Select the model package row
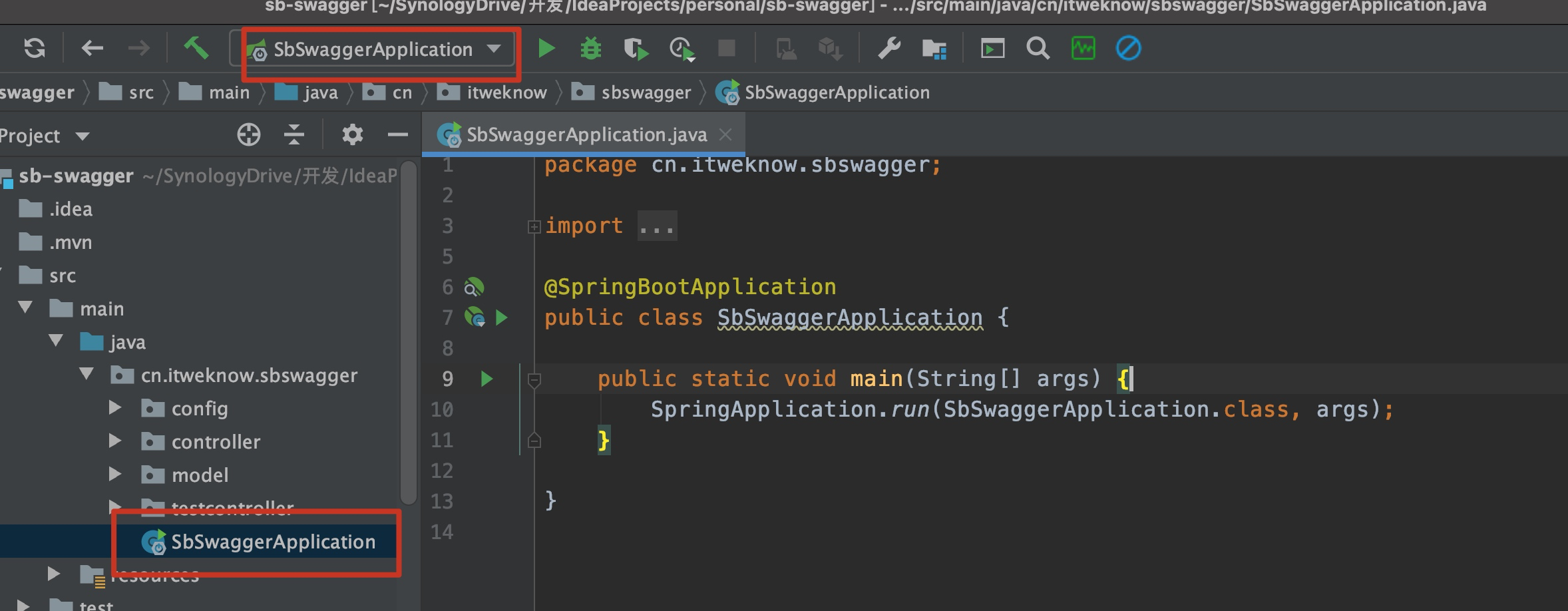The width and height of the screenshot is (1568, 611). pos(200,475)
